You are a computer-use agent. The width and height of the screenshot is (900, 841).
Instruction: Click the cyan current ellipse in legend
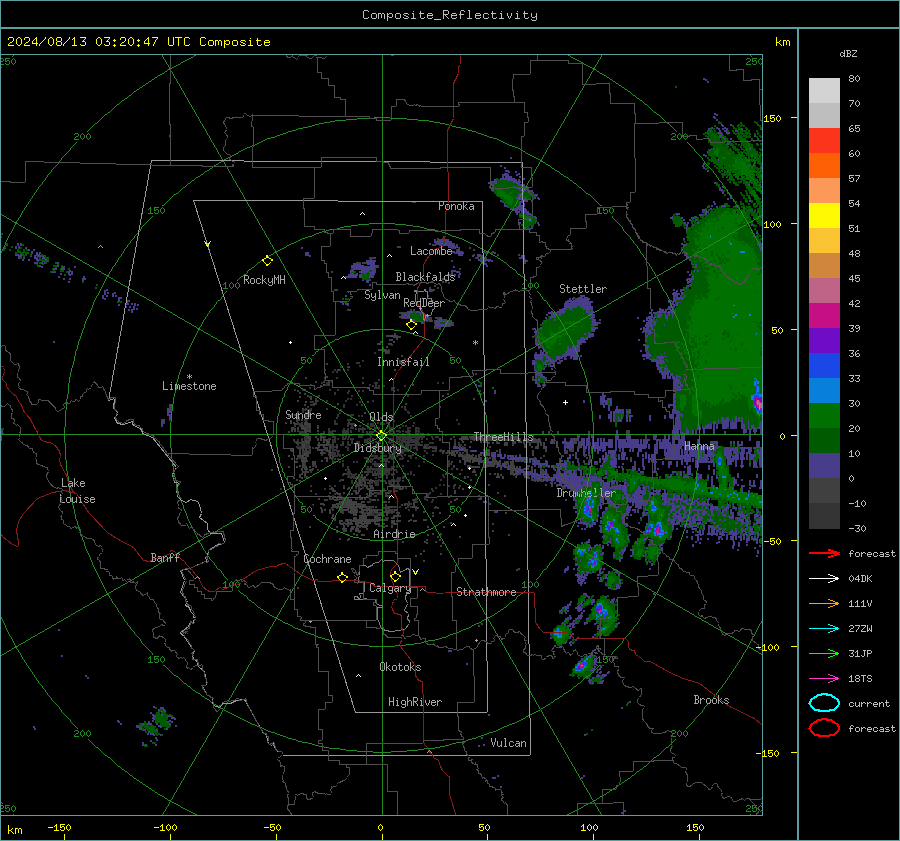tap(824, 703)
